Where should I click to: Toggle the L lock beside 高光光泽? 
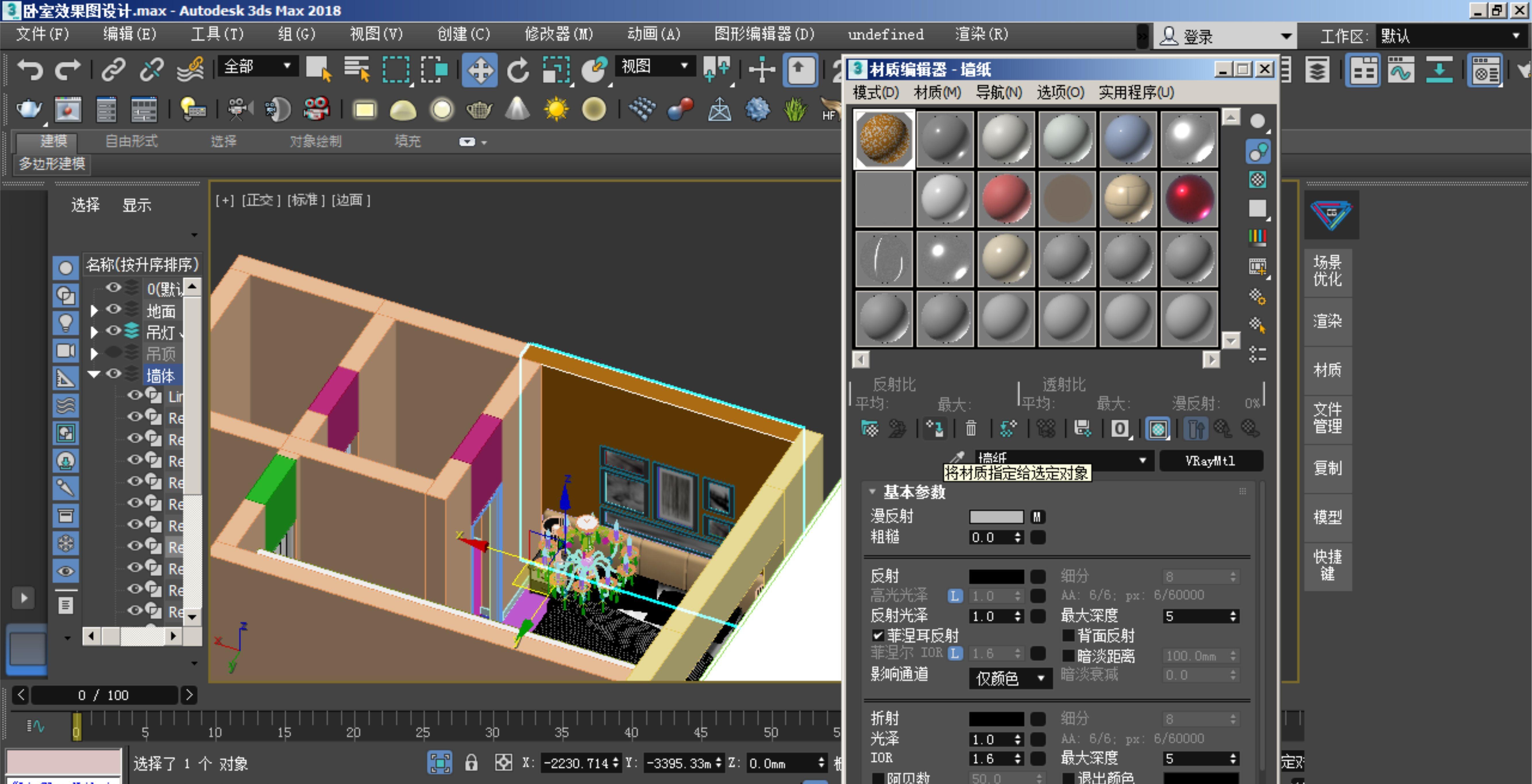point(954,595)
